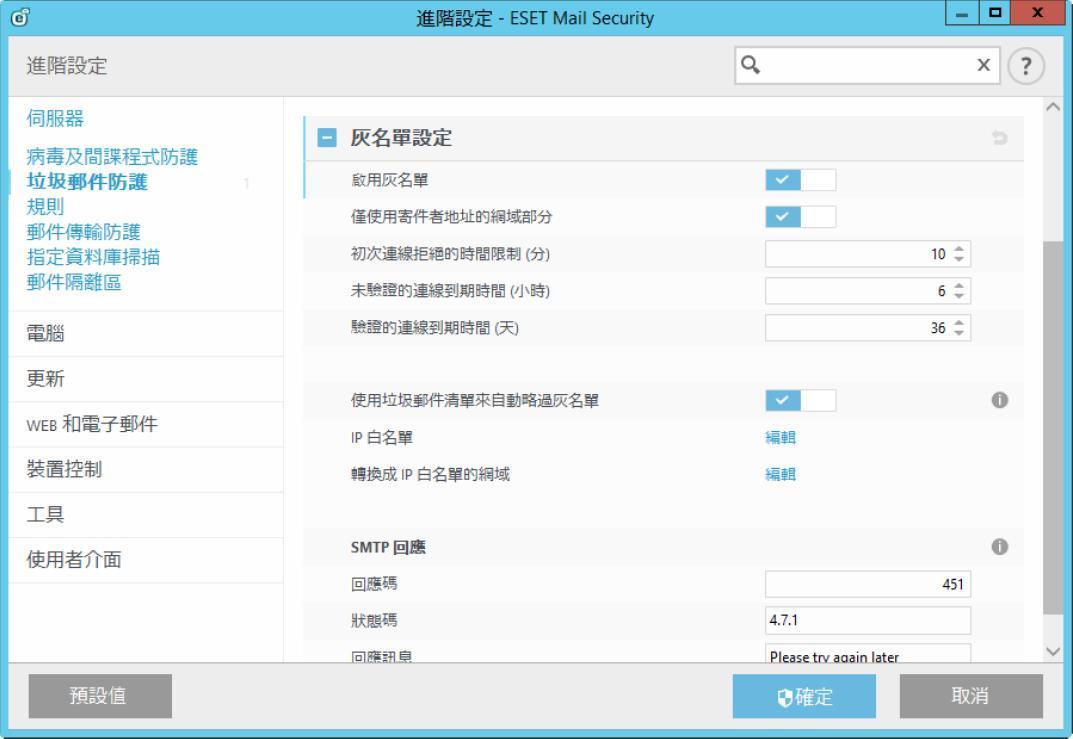Open 電腦 settings category

pyautogui.click(x=146, y=334)
